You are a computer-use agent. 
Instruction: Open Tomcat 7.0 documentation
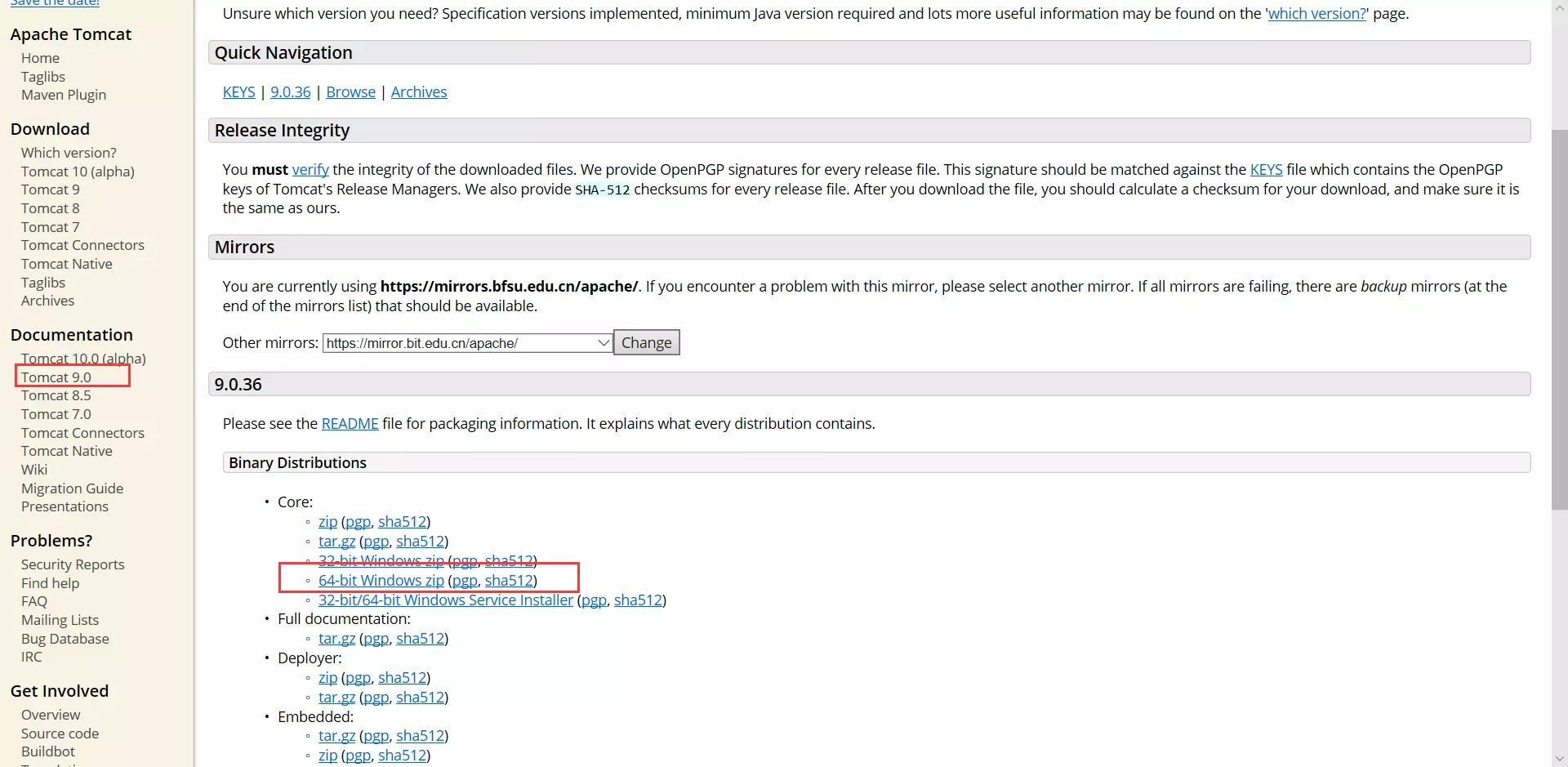coord(56,414)
